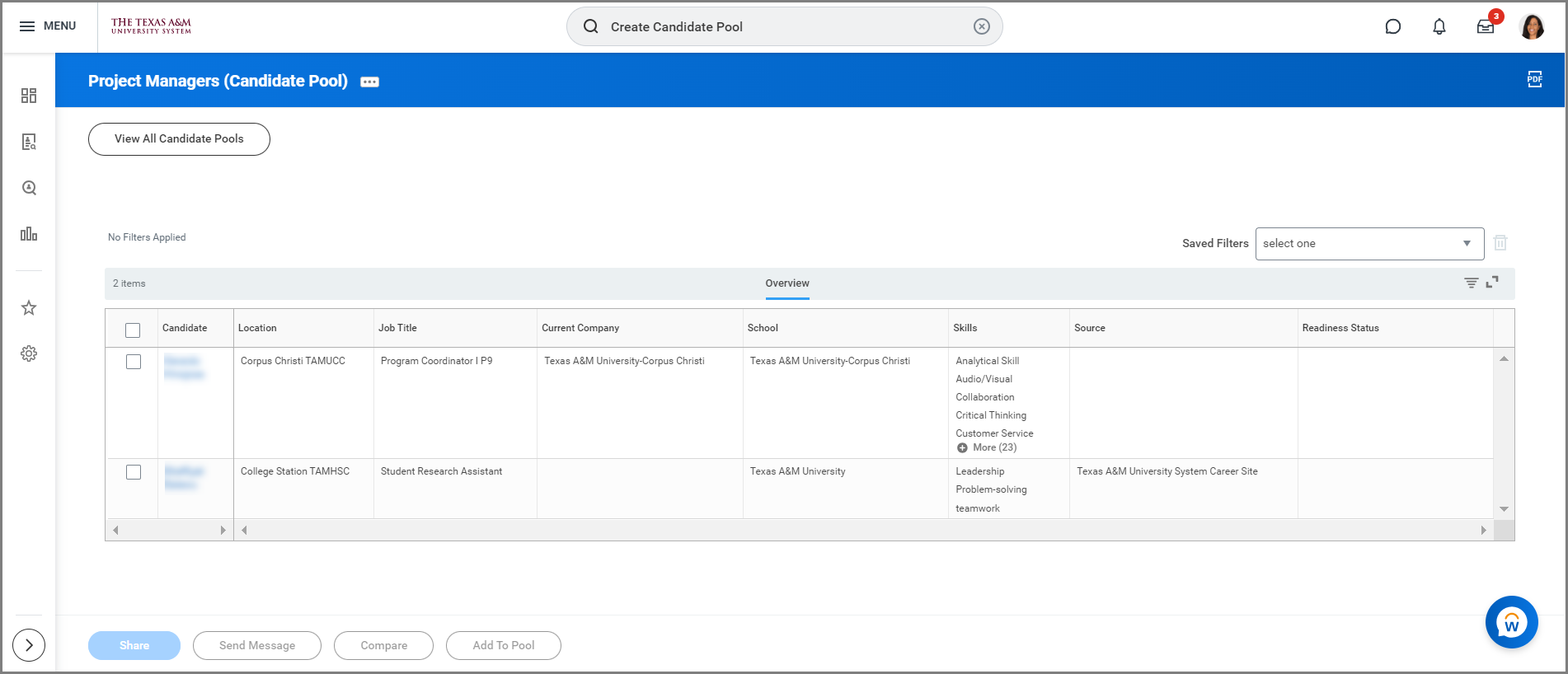Open the chat bubble icon in the header
The width and height of the screenshot is (1568, 674).
tap(1392, 26)
